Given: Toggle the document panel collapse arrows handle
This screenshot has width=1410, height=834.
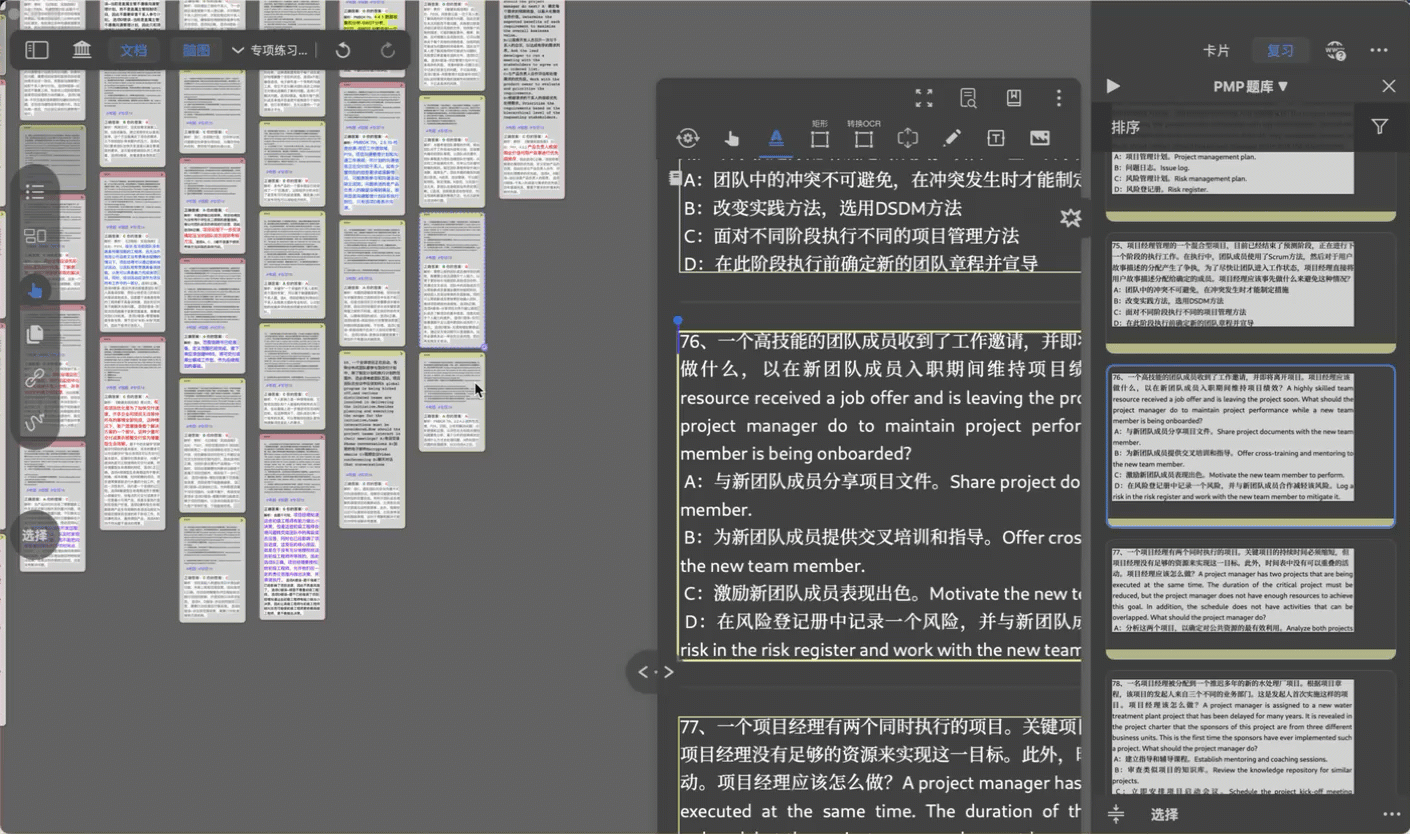Looking at the screenshot, I should (x=656, y=672).
